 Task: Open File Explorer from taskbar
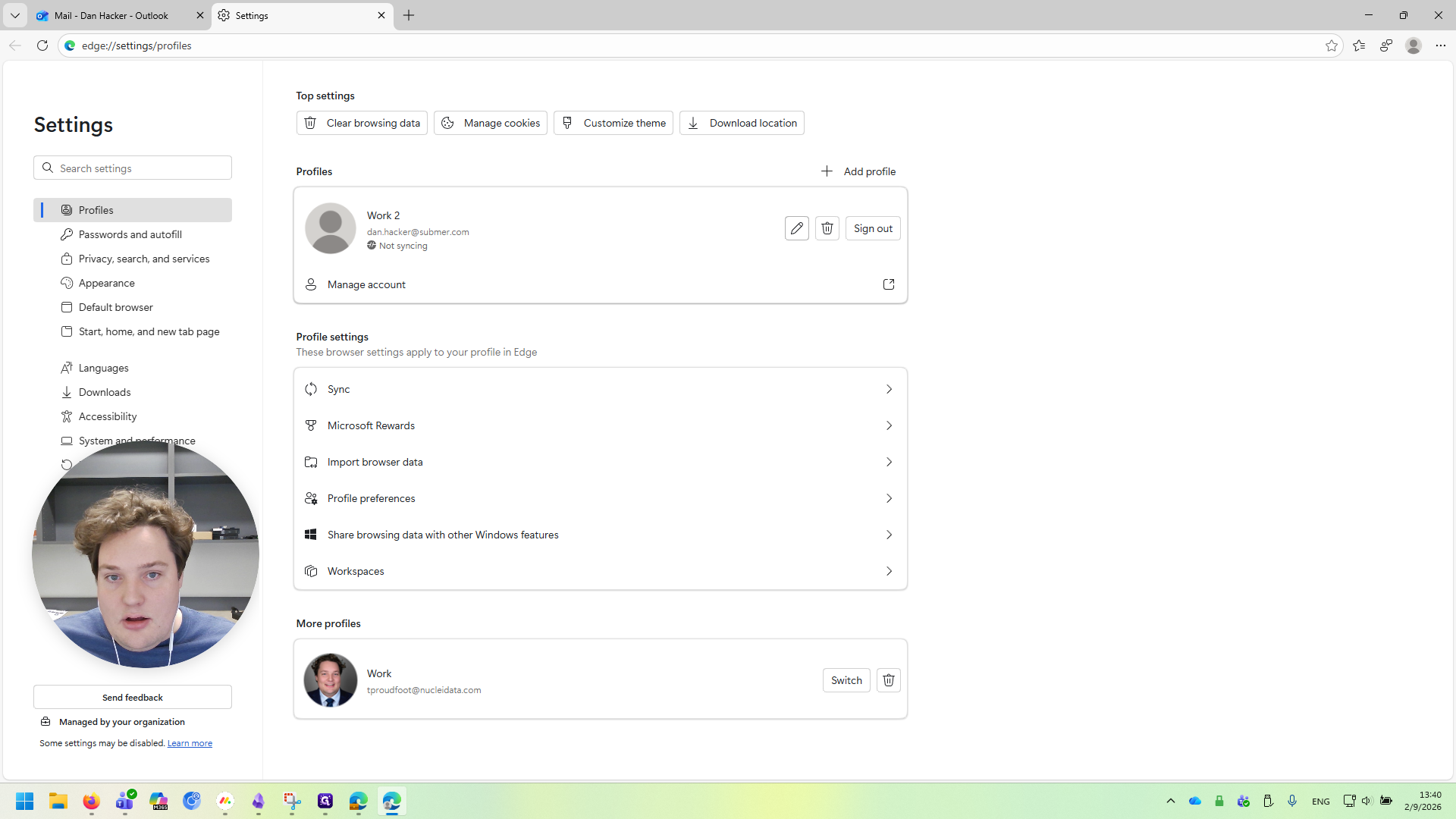point(58,801)
